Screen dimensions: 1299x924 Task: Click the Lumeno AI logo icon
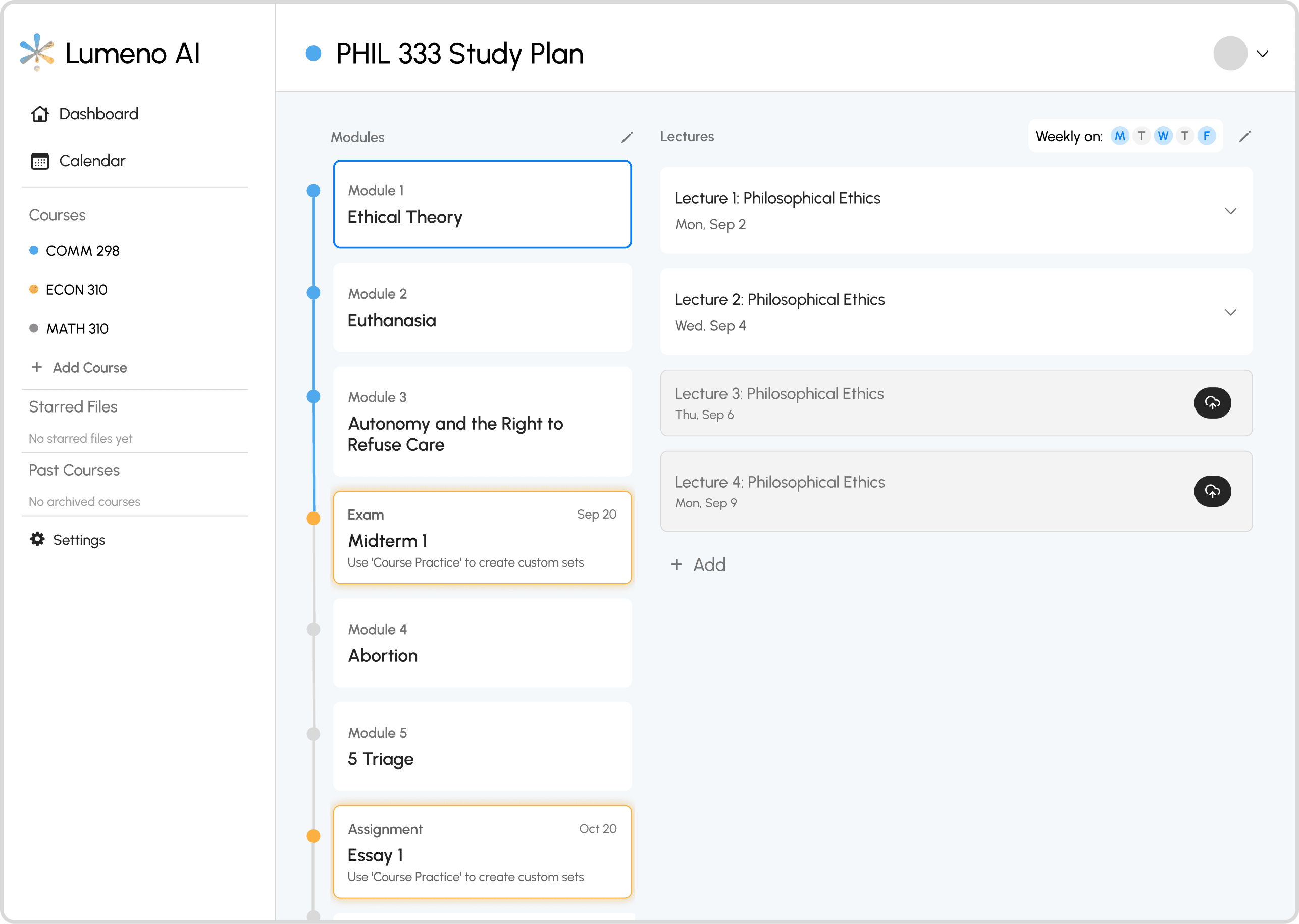click(x=37, y=53)
